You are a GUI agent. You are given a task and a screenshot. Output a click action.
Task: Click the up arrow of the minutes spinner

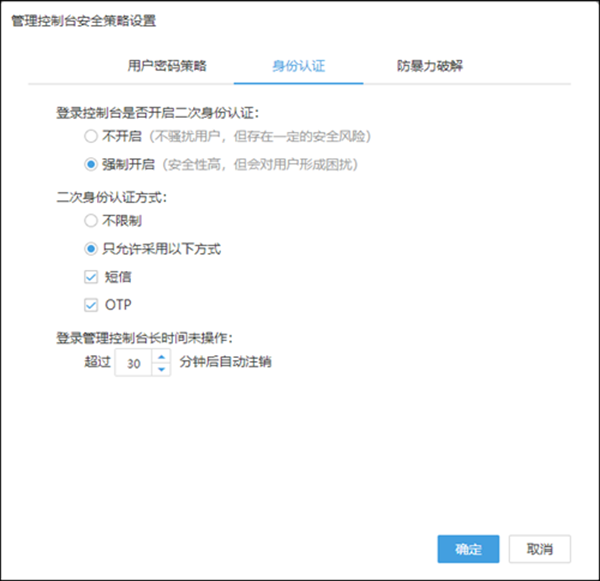pyautogui.click(x=160, y=356)
